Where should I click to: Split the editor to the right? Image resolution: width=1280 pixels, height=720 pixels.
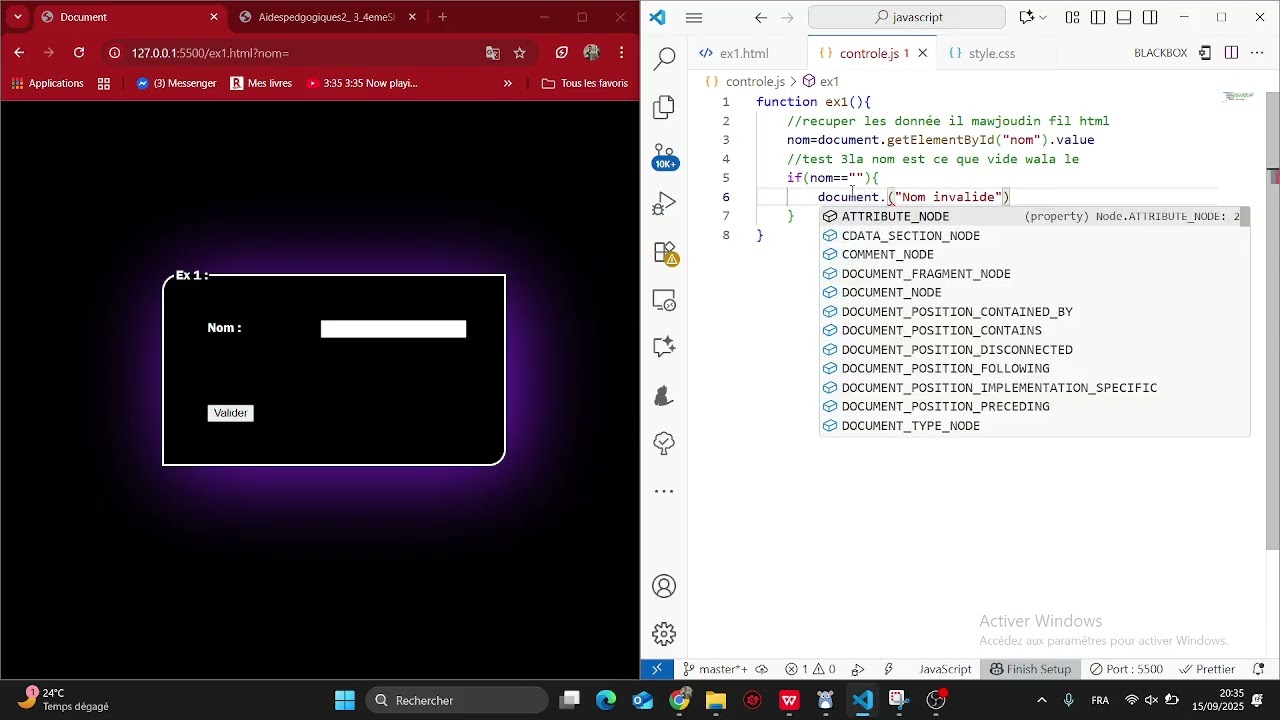tap(1232, 53)
